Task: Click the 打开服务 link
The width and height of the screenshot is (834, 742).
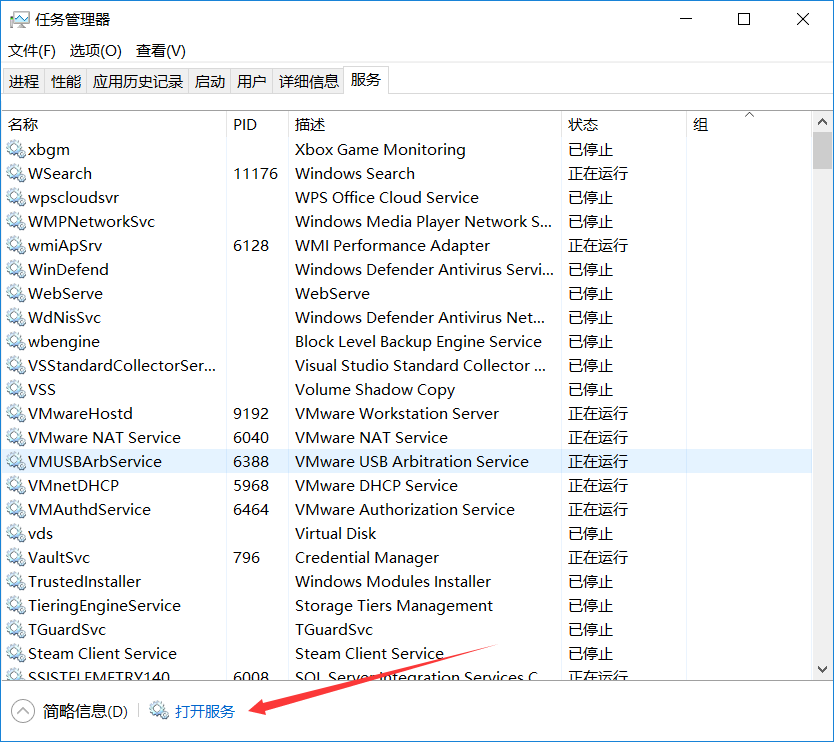Action: pyautogui.click(x=205, y=711)
